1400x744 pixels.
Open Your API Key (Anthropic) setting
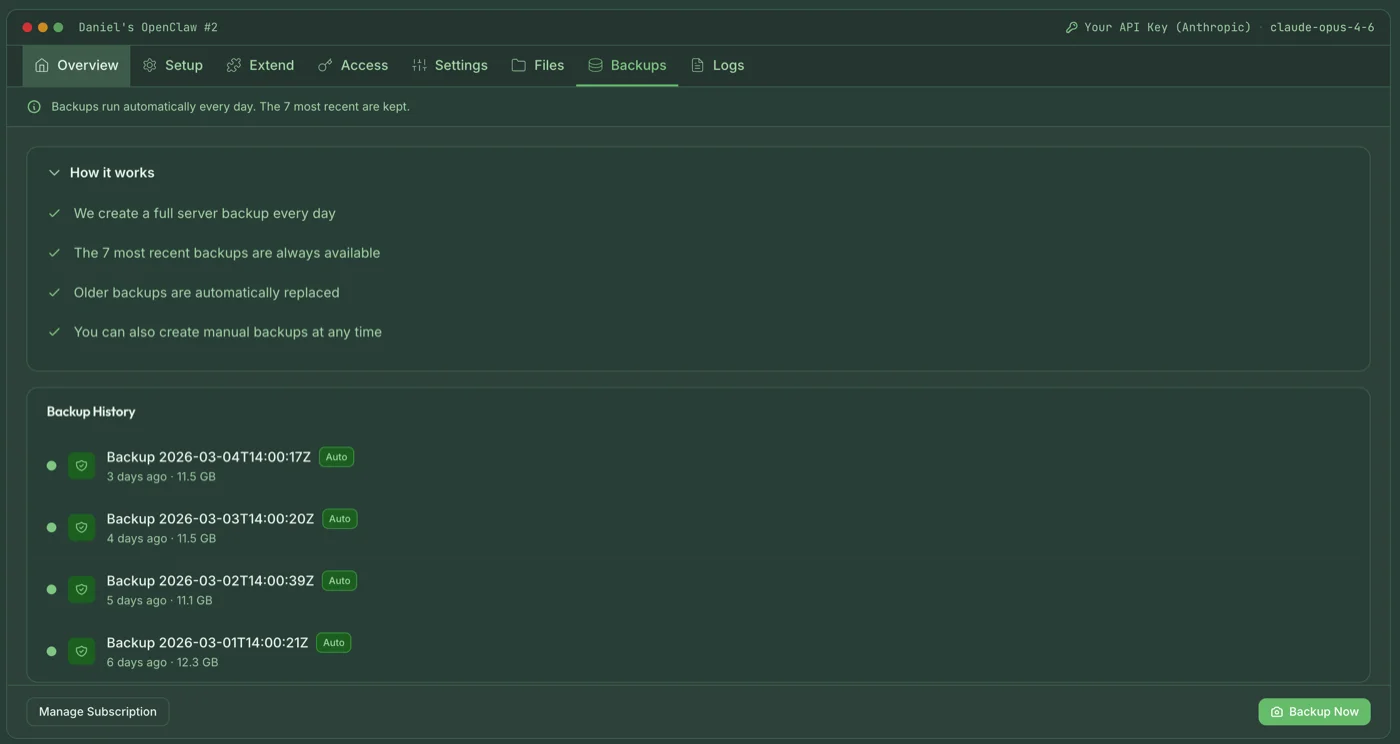(x=1158, y=28)
